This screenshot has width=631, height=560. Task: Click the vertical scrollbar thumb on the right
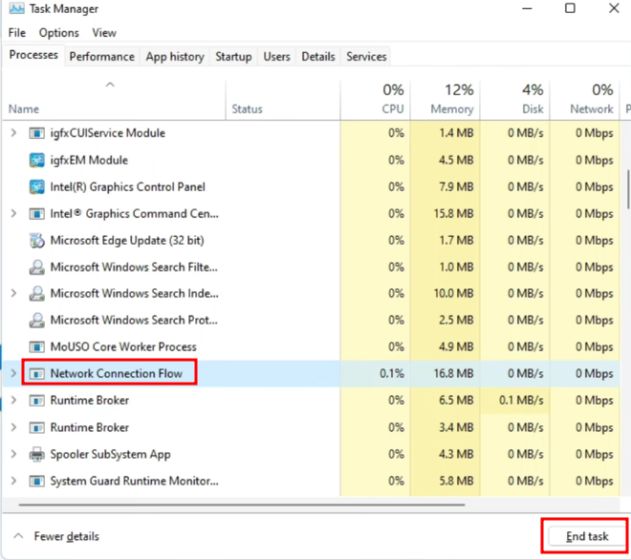(x=629, y=189)
